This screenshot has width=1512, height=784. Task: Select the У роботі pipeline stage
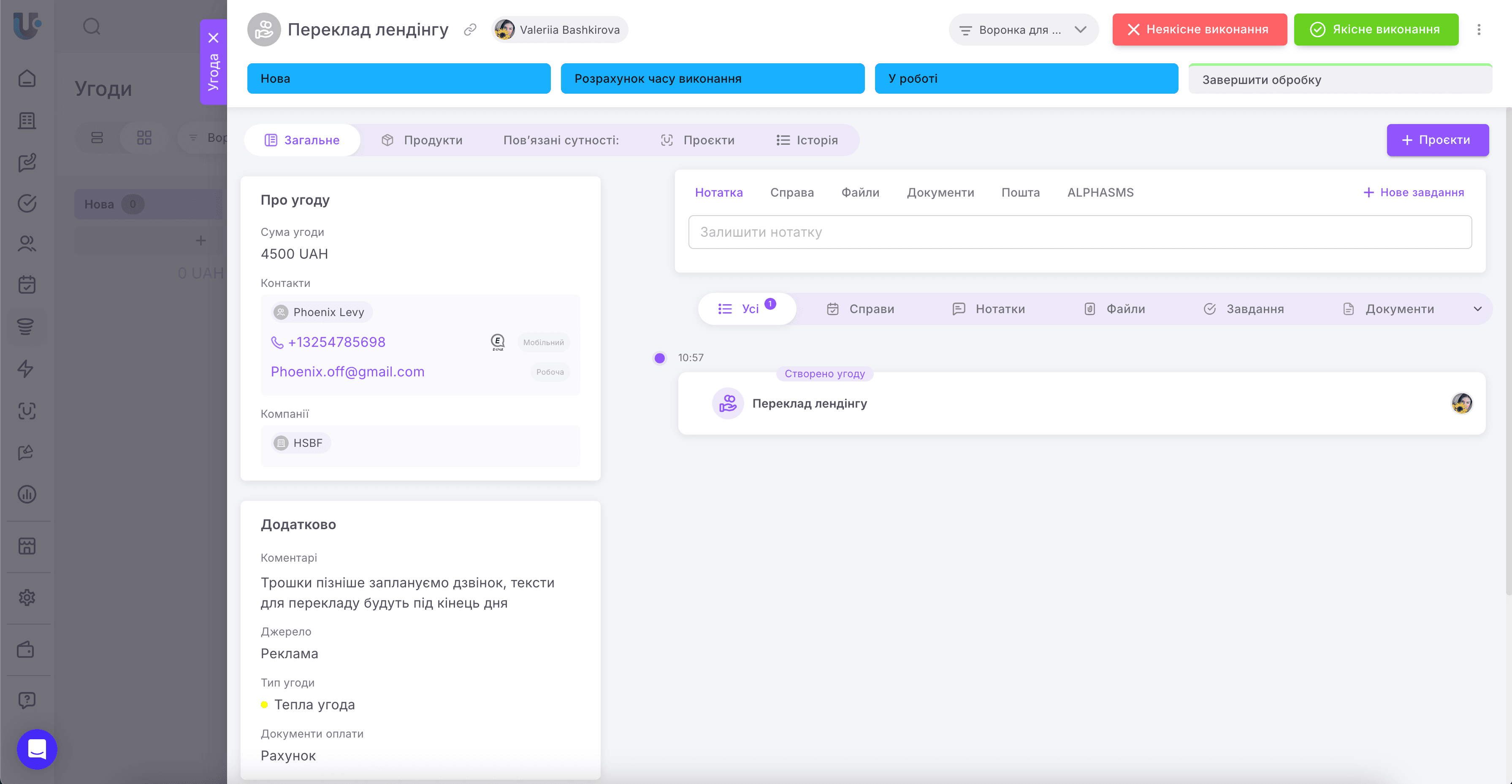pos(1026,78)
